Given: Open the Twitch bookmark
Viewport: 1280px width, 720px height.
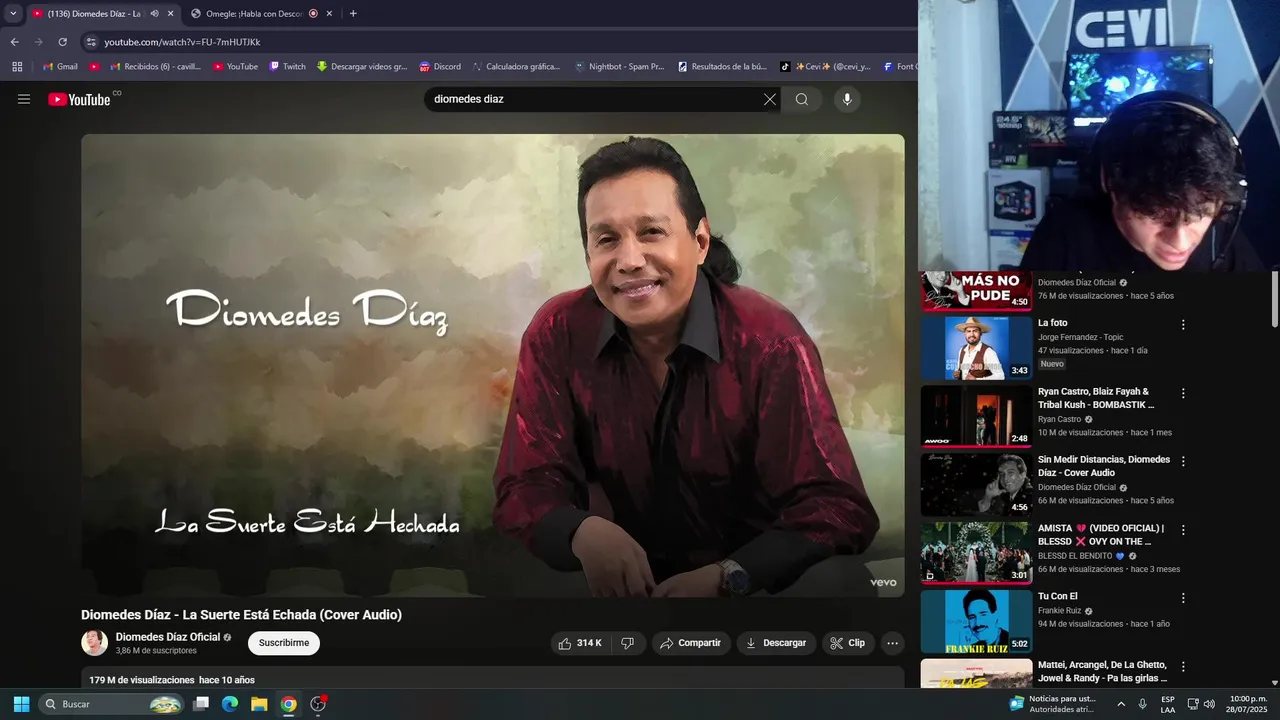Looking at the screenshot, I should 287,67.
